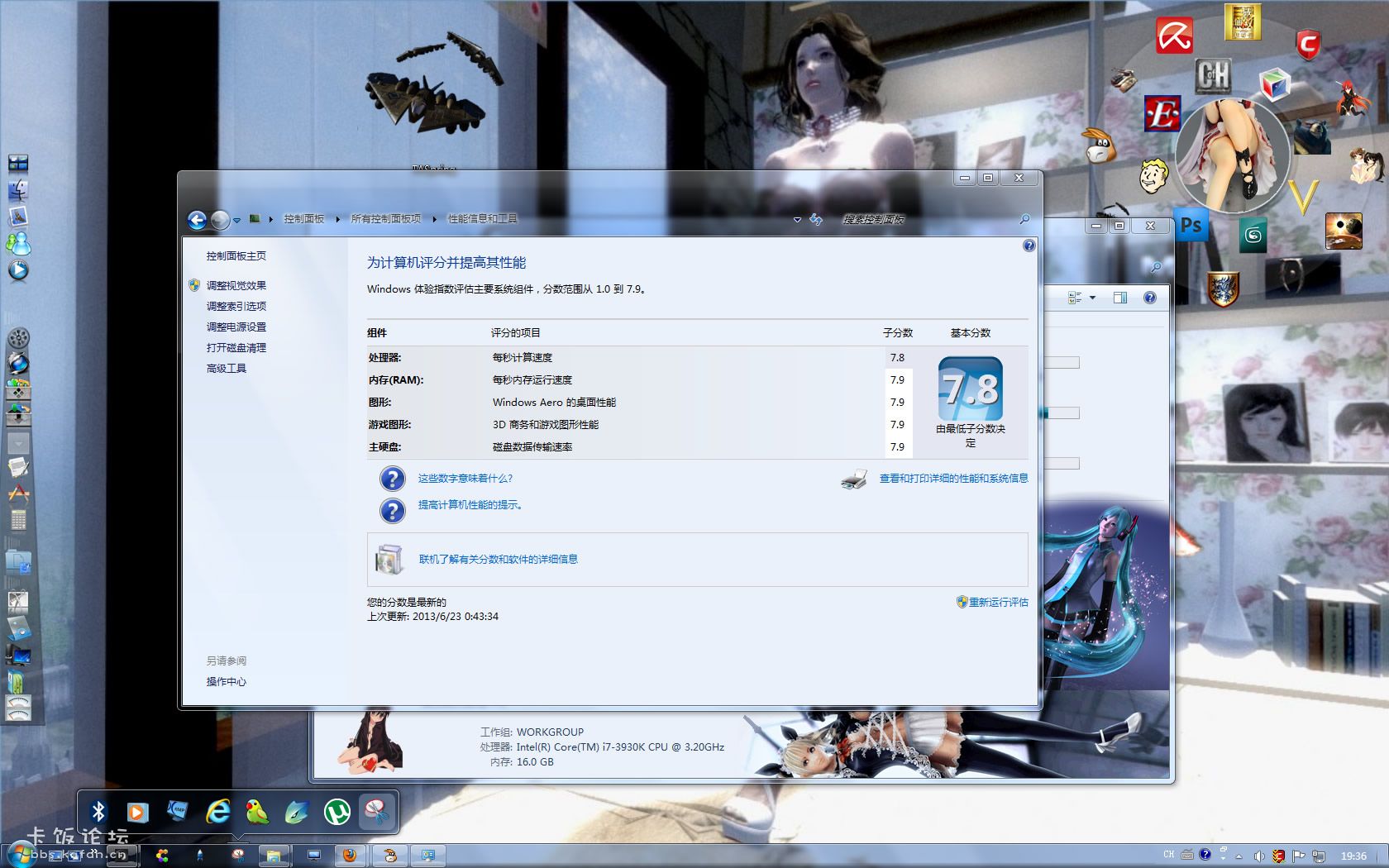Launch KMPlayer from popup dock

point(177,812)
